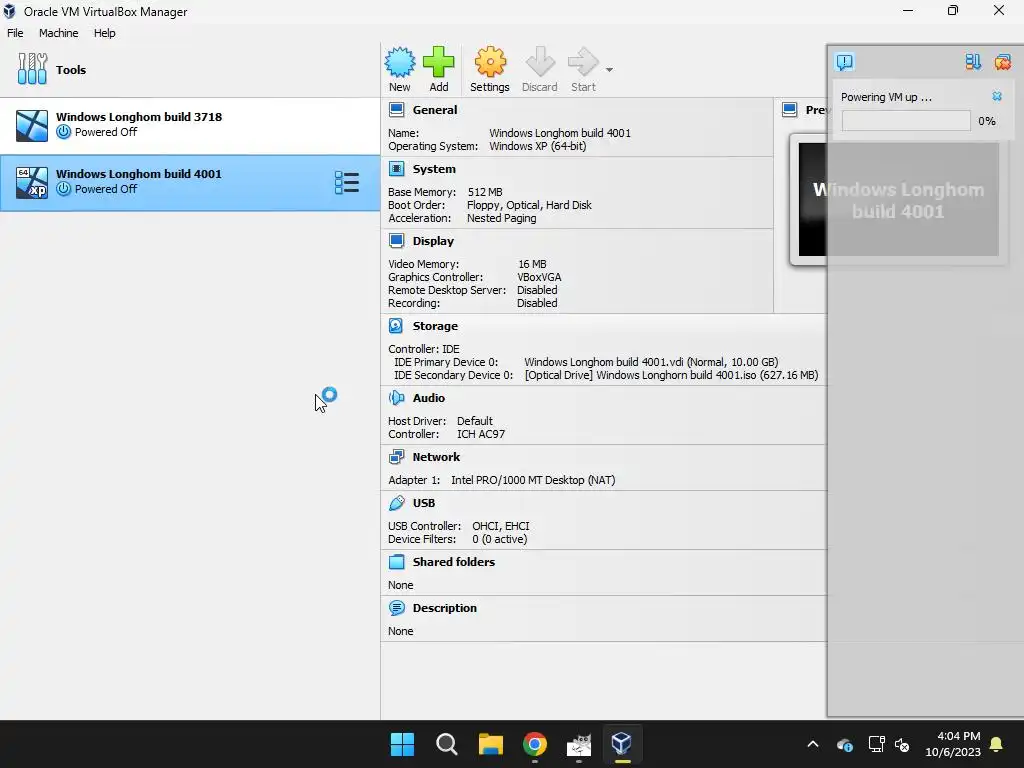Click the Add machine green plus icon
Image resolution: width=1024 pixels, height=768 pixels.
pos(438,63)
